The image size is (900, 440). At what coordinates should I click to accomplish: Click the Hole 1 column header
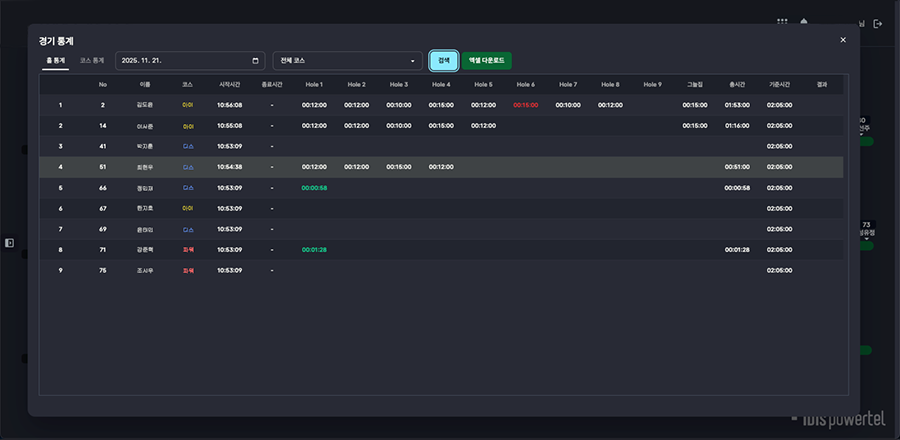tap(314, 84)
